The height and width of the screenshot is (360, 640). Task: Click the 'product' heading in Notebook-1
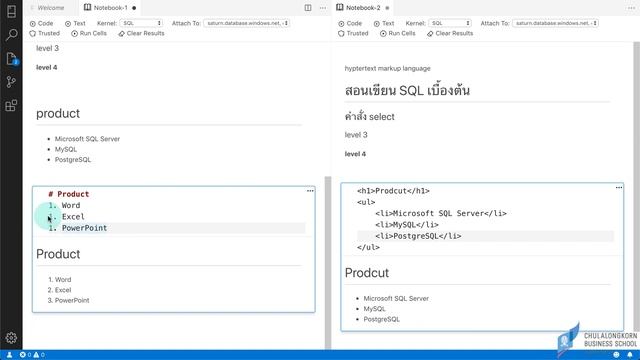click(58, 113)
